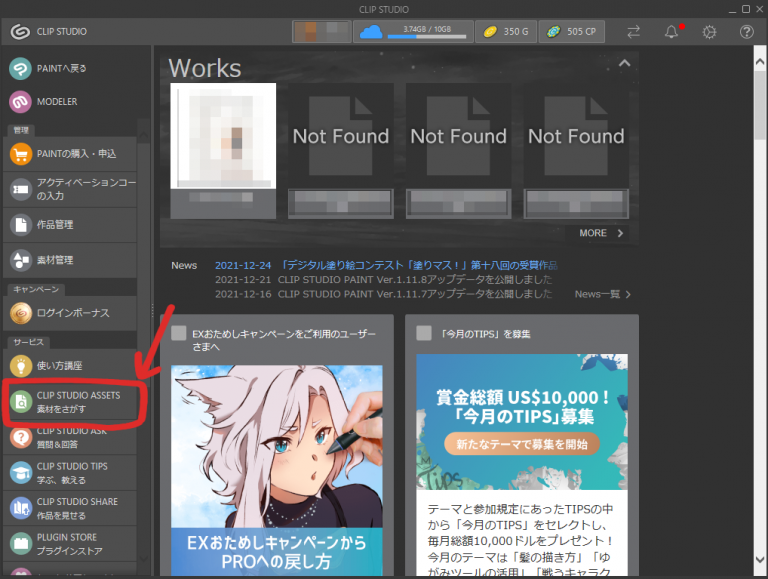Viewport: 768px width, 579px height.
Task: Click the second Not Found work
Action: pyautogui.click(x=458, y=136)
